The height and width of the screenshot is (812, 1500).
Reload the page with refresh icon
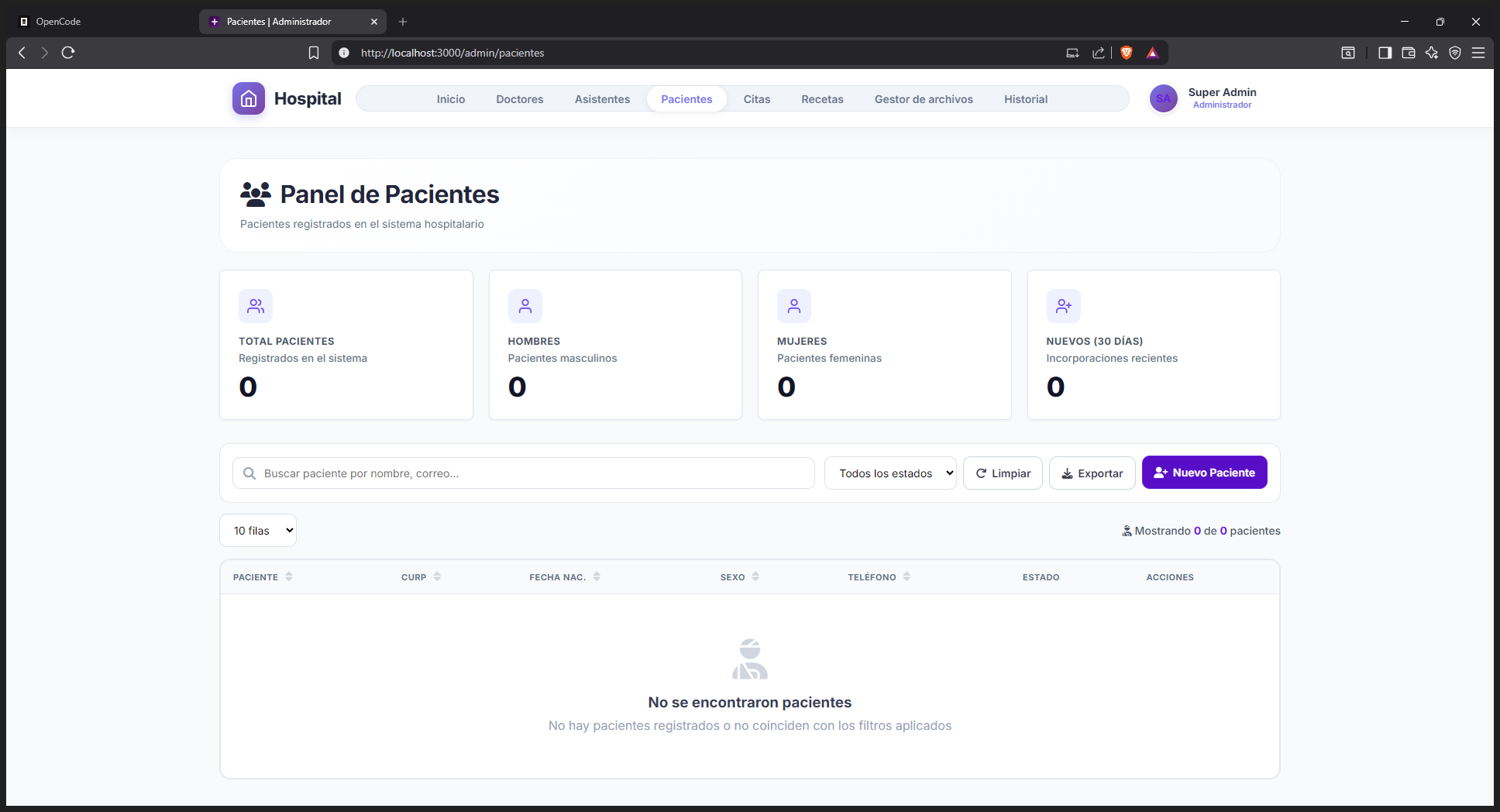(68, 53)
